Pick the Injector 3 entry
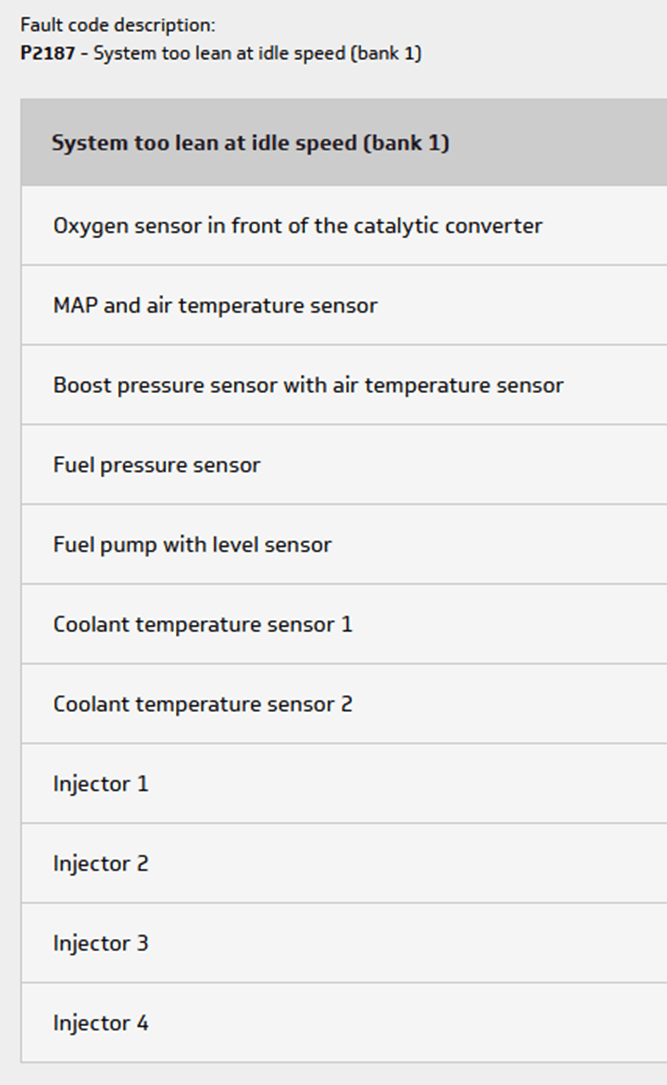This screenshot has width=667, height=1085. click(x=344, y=942)
